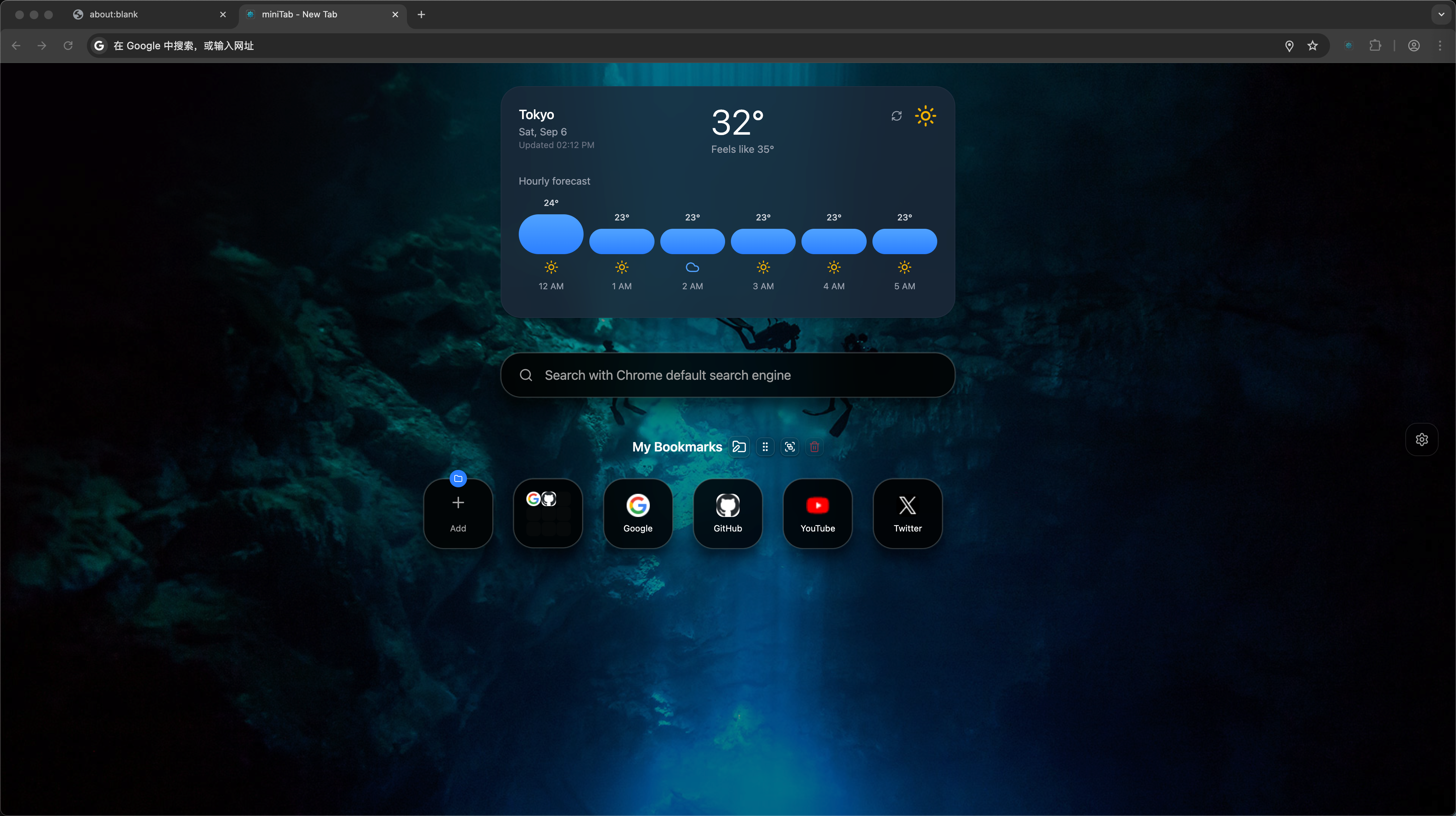Click the 12 AM hourly forecast bar
Image resolution: width=1456 pixels, height=816 pixels.
(551, 234)
